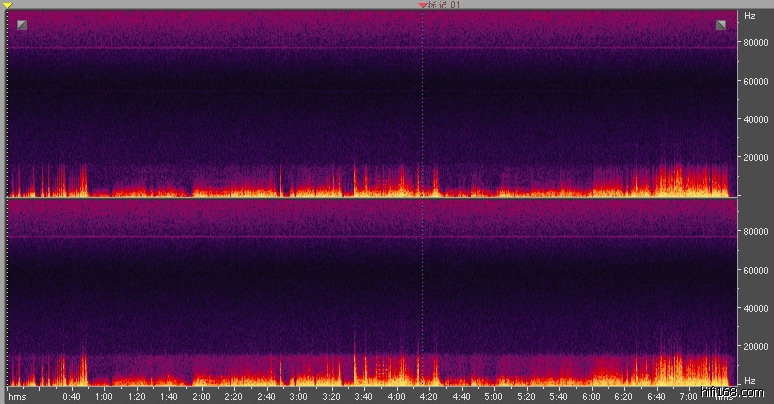Click the 3:40 mark on the timeline
This screenshot has width=774, height=404.
point(364,396)
